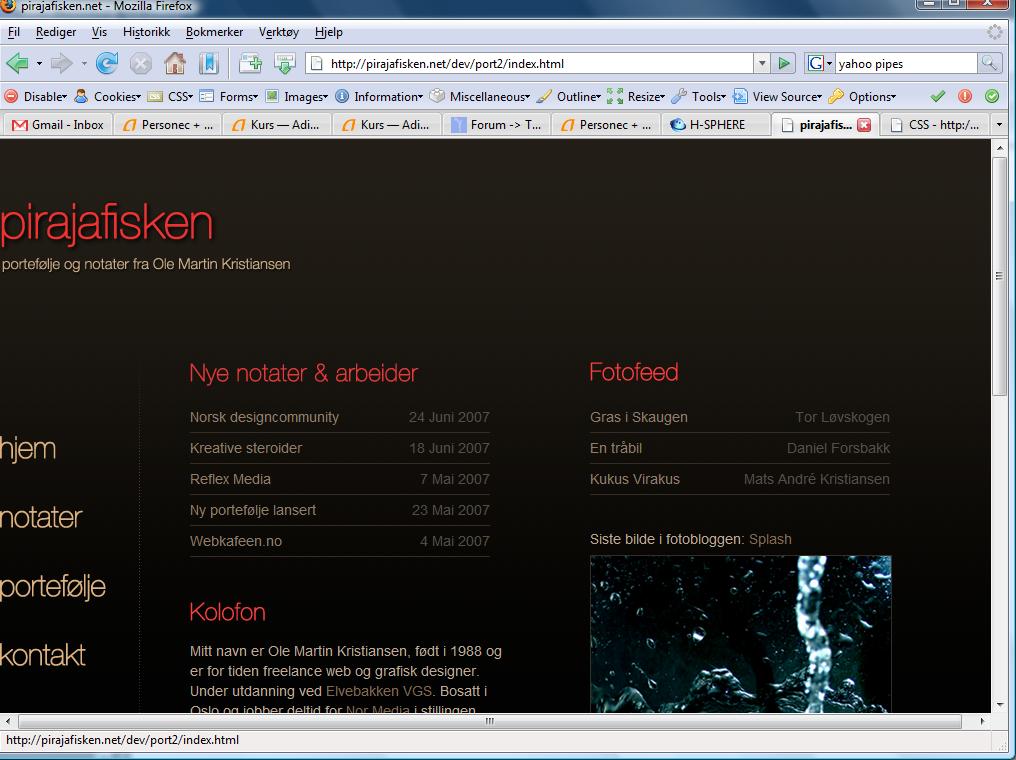
Task: Open the back button history dropdown arrow
Action: [x=39, y=63]
